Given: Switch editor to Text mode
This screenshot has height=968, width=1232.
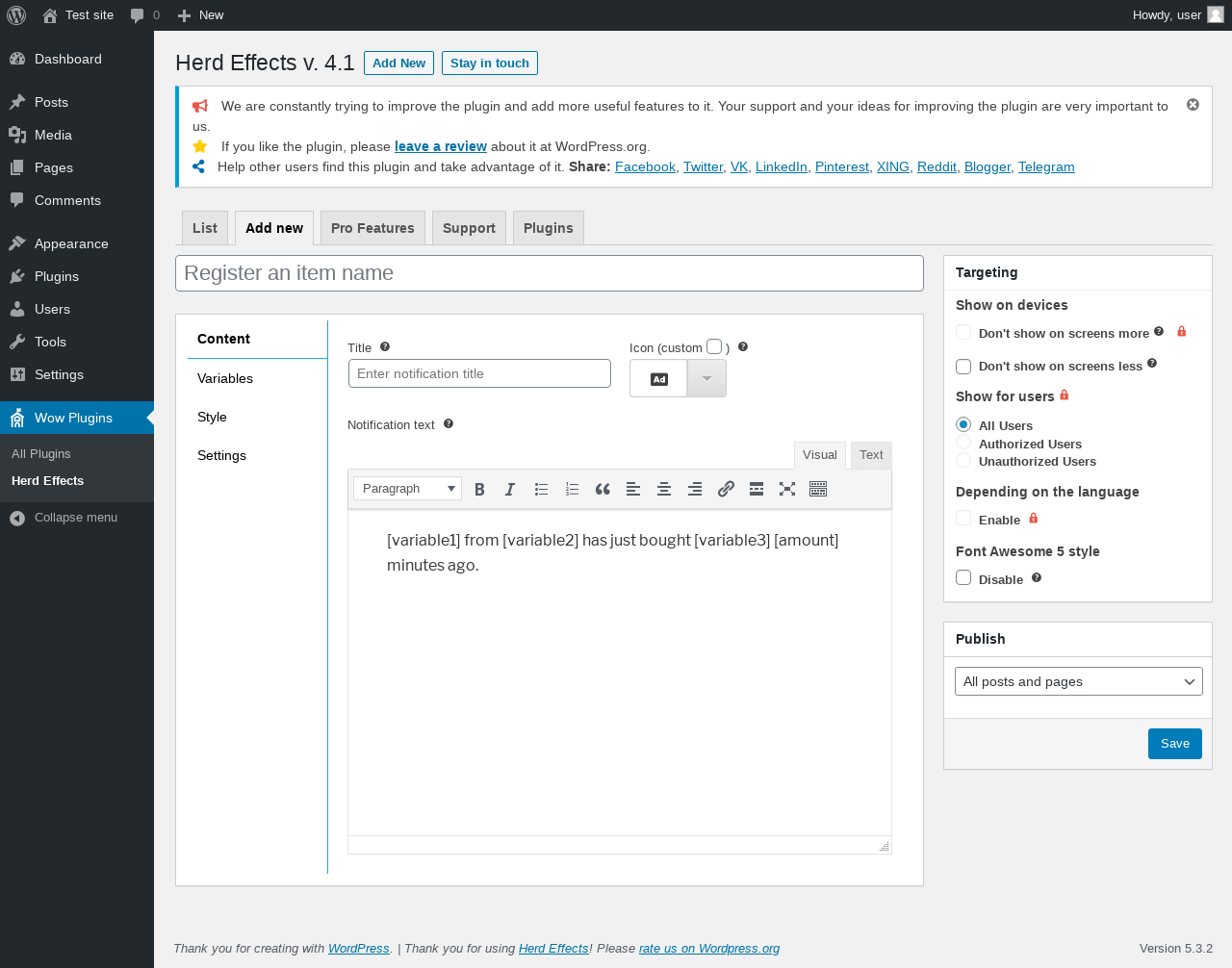Looking at the screenshot, I should tap(871, 455).
